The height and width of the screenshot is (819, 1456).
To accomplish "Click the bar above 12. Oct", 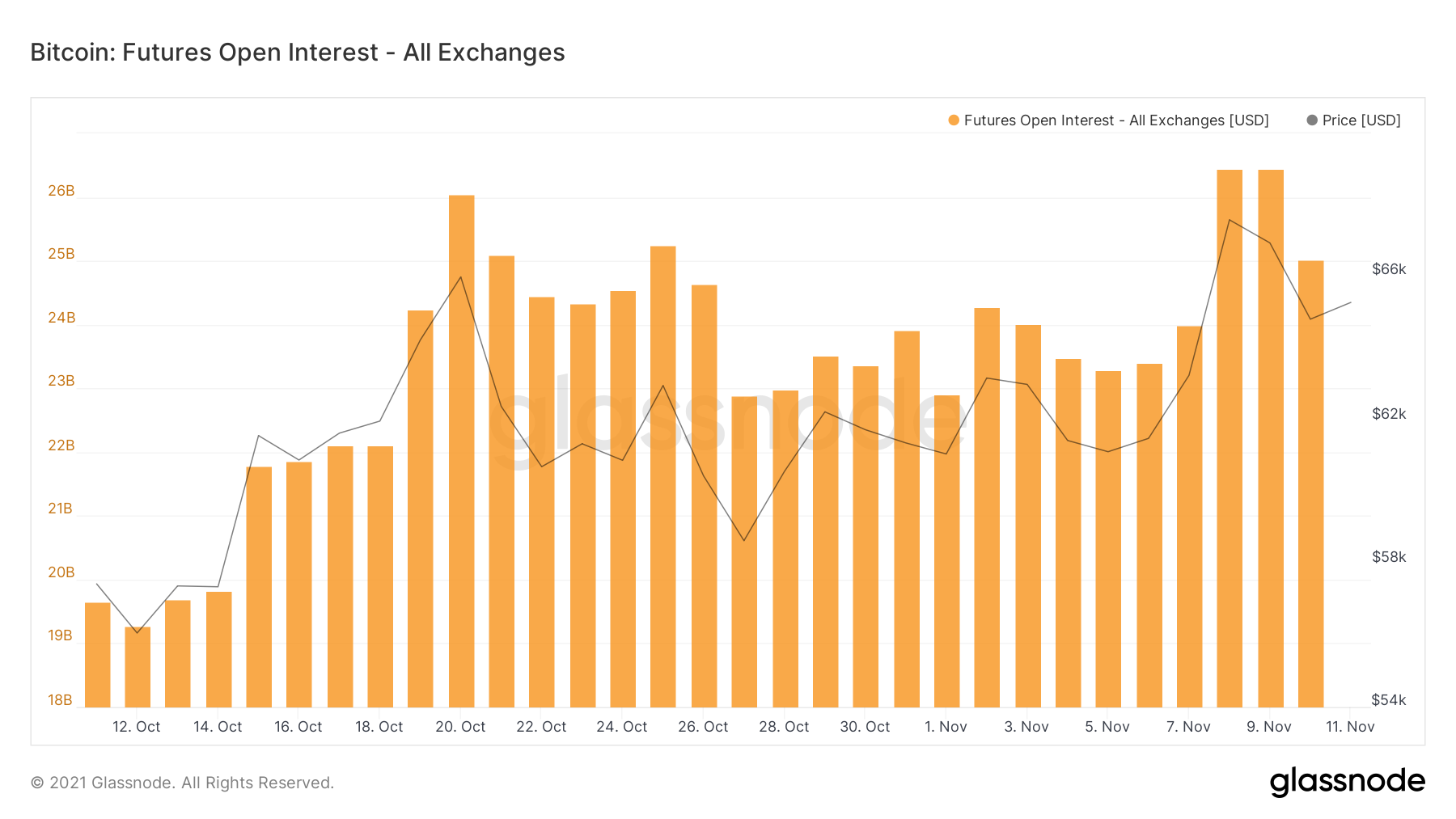I will [138, 667].
